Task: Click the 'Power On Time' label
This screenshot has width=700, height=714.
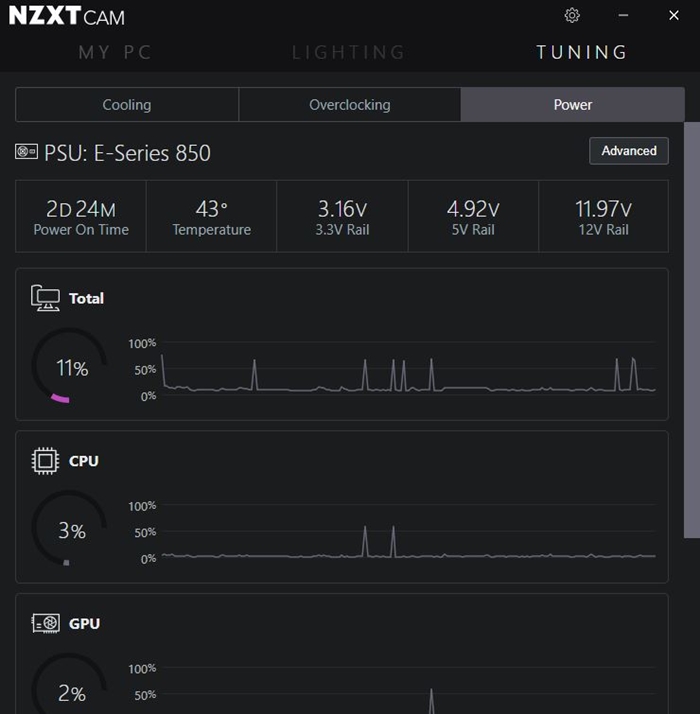Action: click(81, 230)
